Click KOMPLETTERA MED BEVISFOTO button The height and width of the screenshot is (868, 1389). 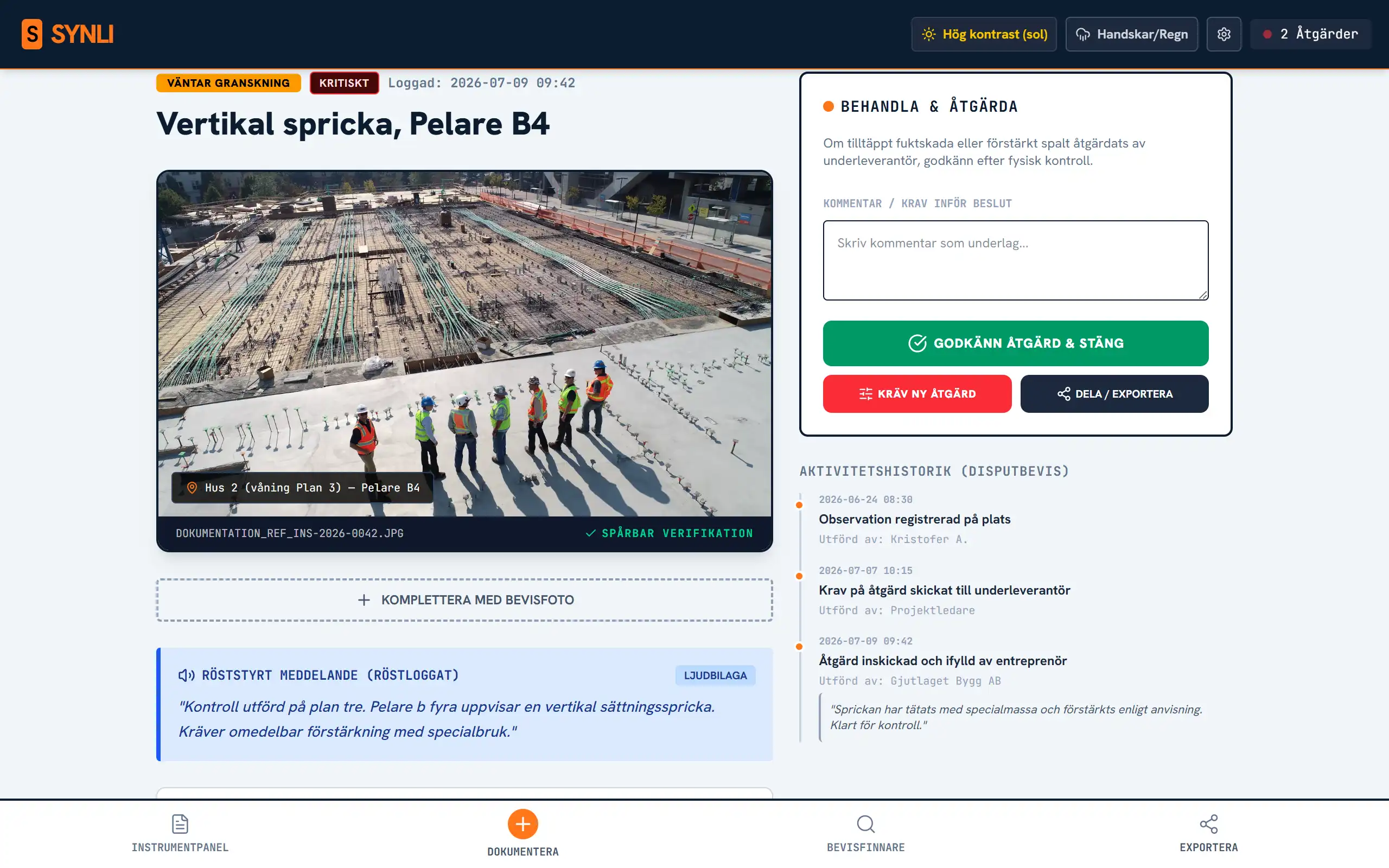pyautogui.click(x=464, y=600)
